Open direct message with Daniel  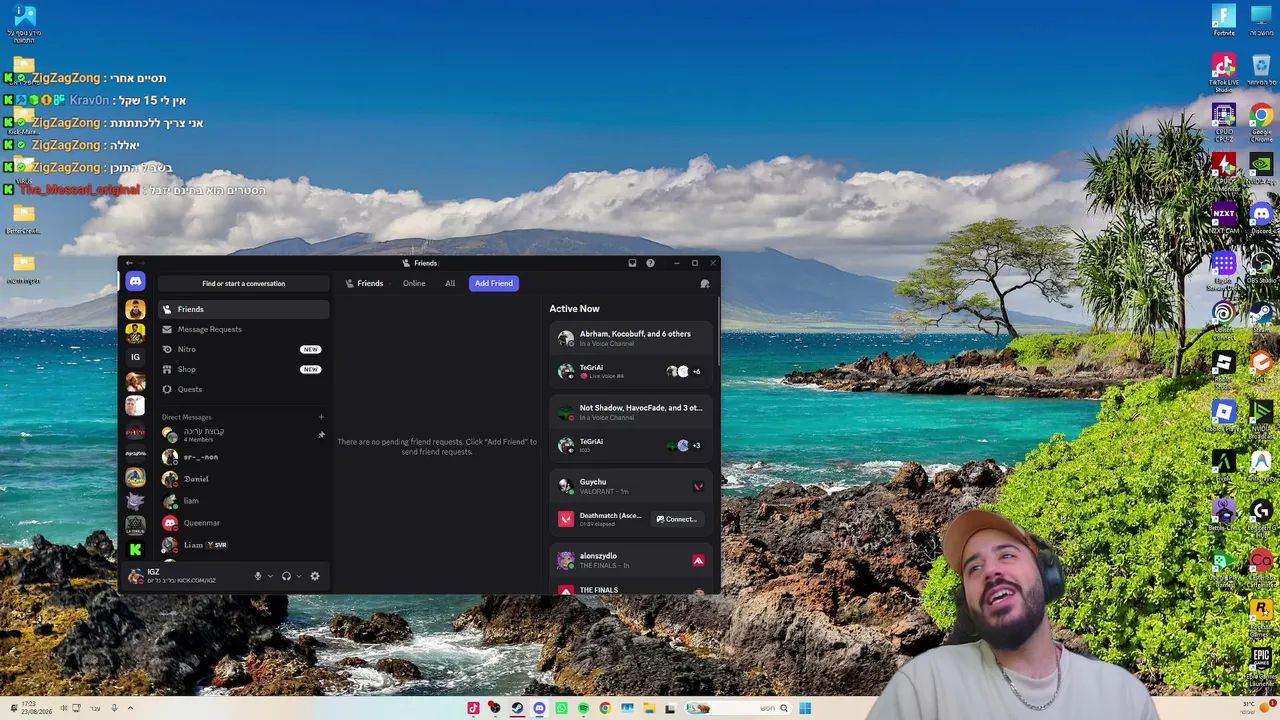(243, 479)
